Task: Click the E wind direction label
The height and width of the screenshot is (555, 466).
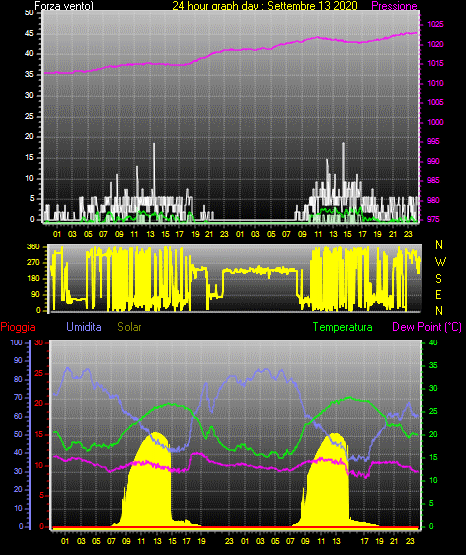Action: pos(438,294)
